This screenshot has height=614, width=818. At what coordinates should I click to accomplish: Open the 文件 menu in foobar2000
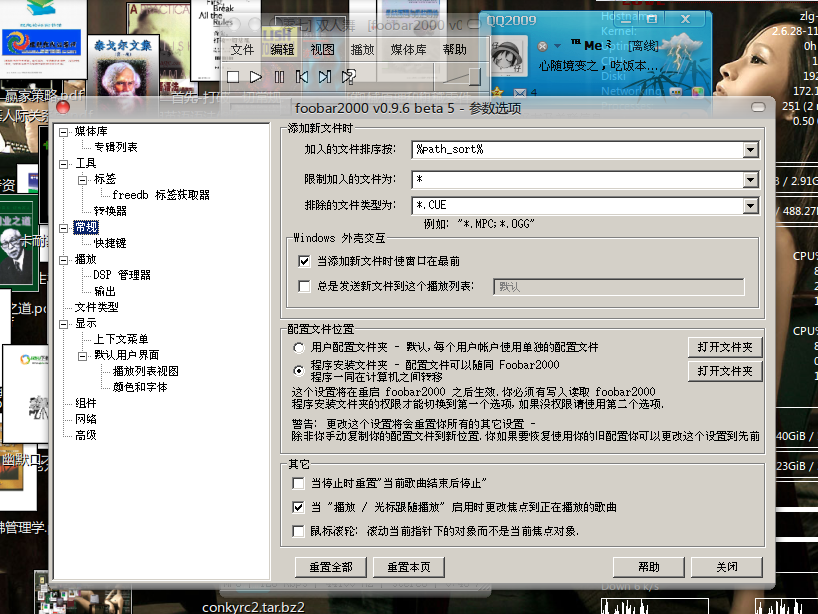(242, 50)
